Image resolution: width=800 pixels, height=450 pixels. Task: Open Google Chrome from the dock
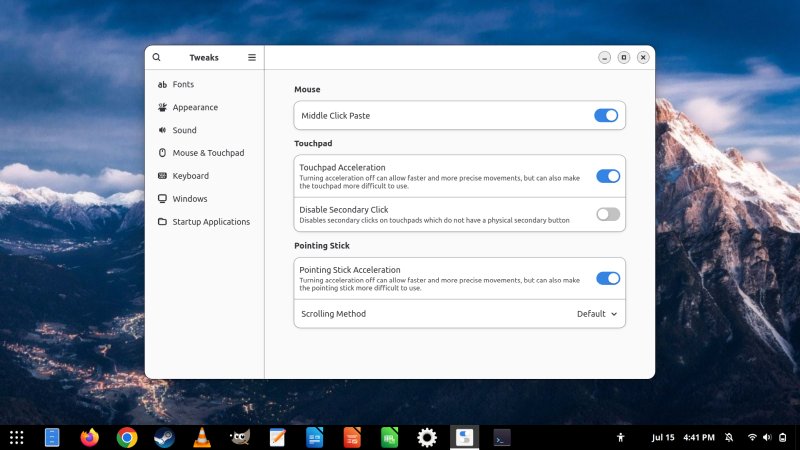click(x=127, y=437)
